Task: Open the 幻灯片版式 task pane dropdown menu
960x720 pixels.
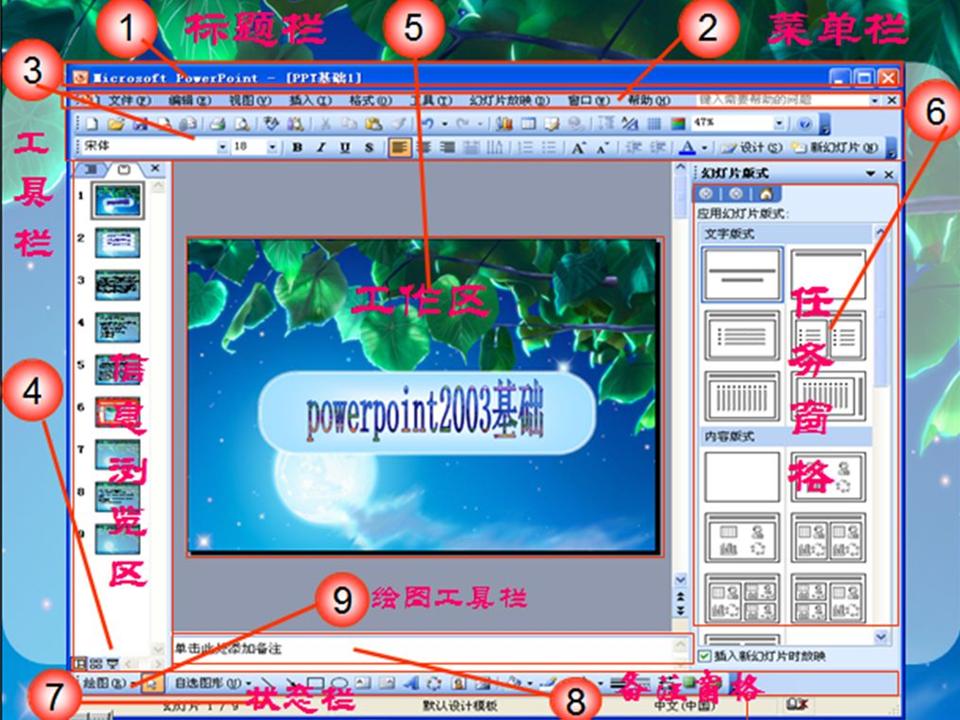Action: pos(871,174)
